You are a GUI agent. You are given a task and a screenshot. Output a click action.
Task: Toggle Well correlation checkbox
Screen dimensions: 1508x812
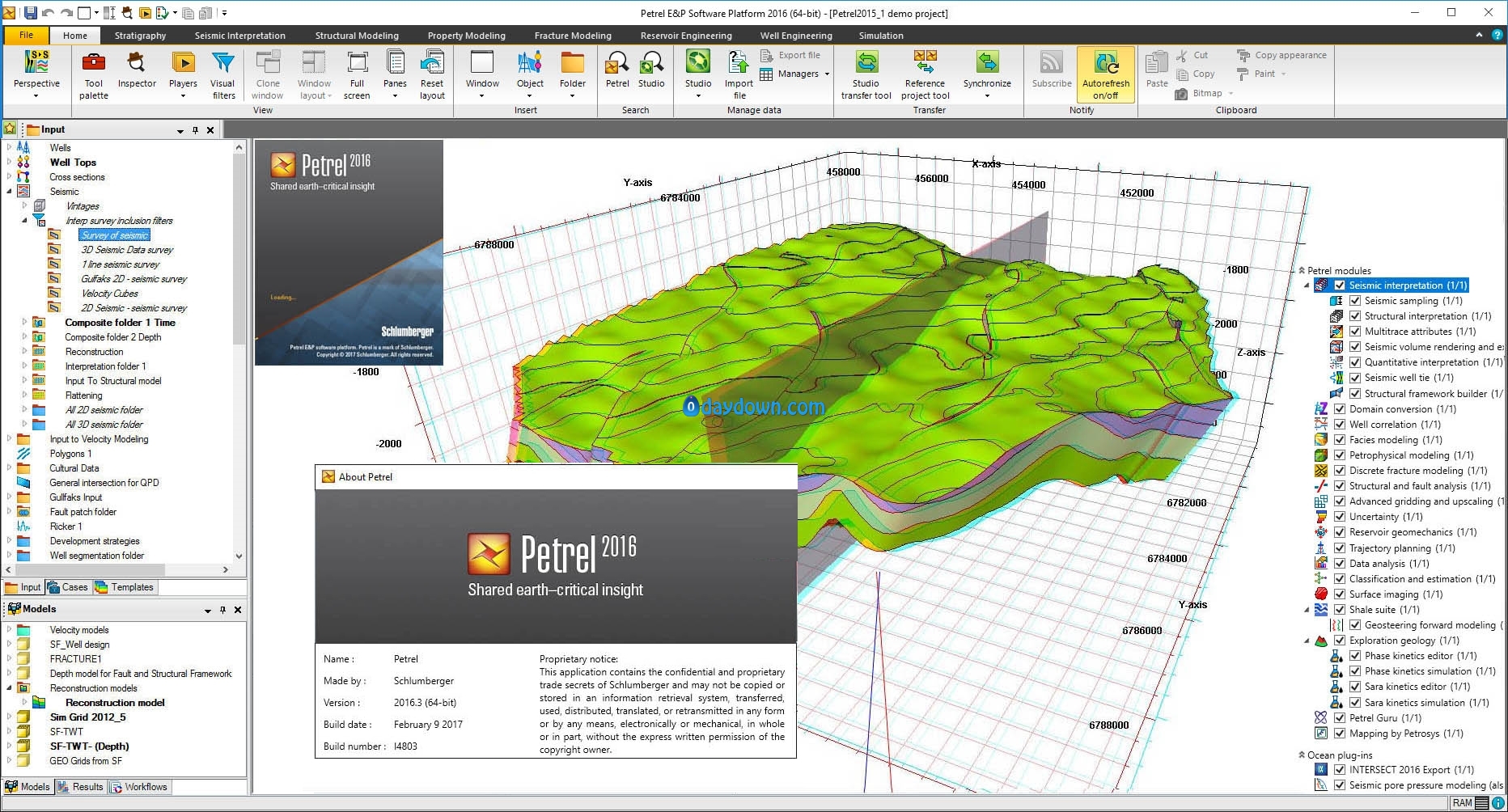[x=1340, y=425]
